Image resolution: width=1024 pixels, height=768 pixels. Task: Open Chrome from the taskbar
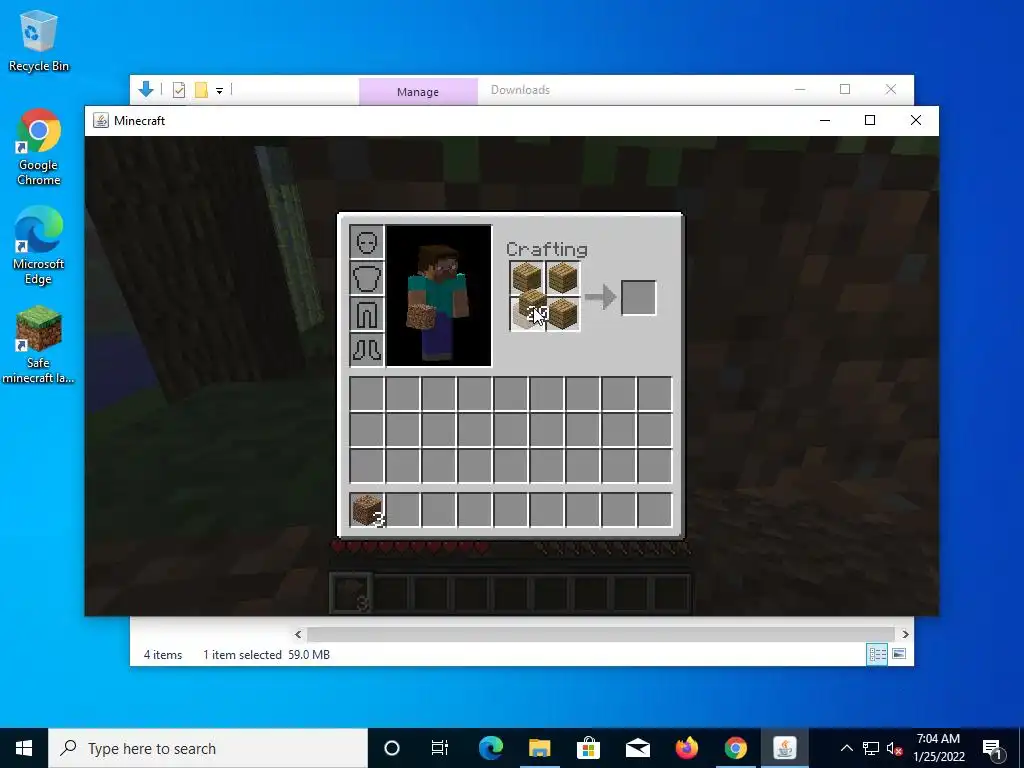click(x=735, y=748)
